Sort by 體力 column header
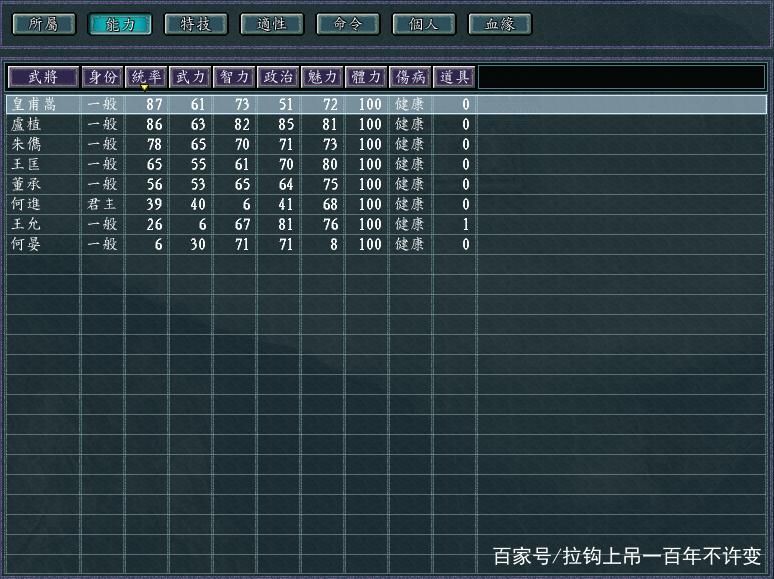Image resolution: width=774 pixels, height=579 pixels. pos(366,77)
